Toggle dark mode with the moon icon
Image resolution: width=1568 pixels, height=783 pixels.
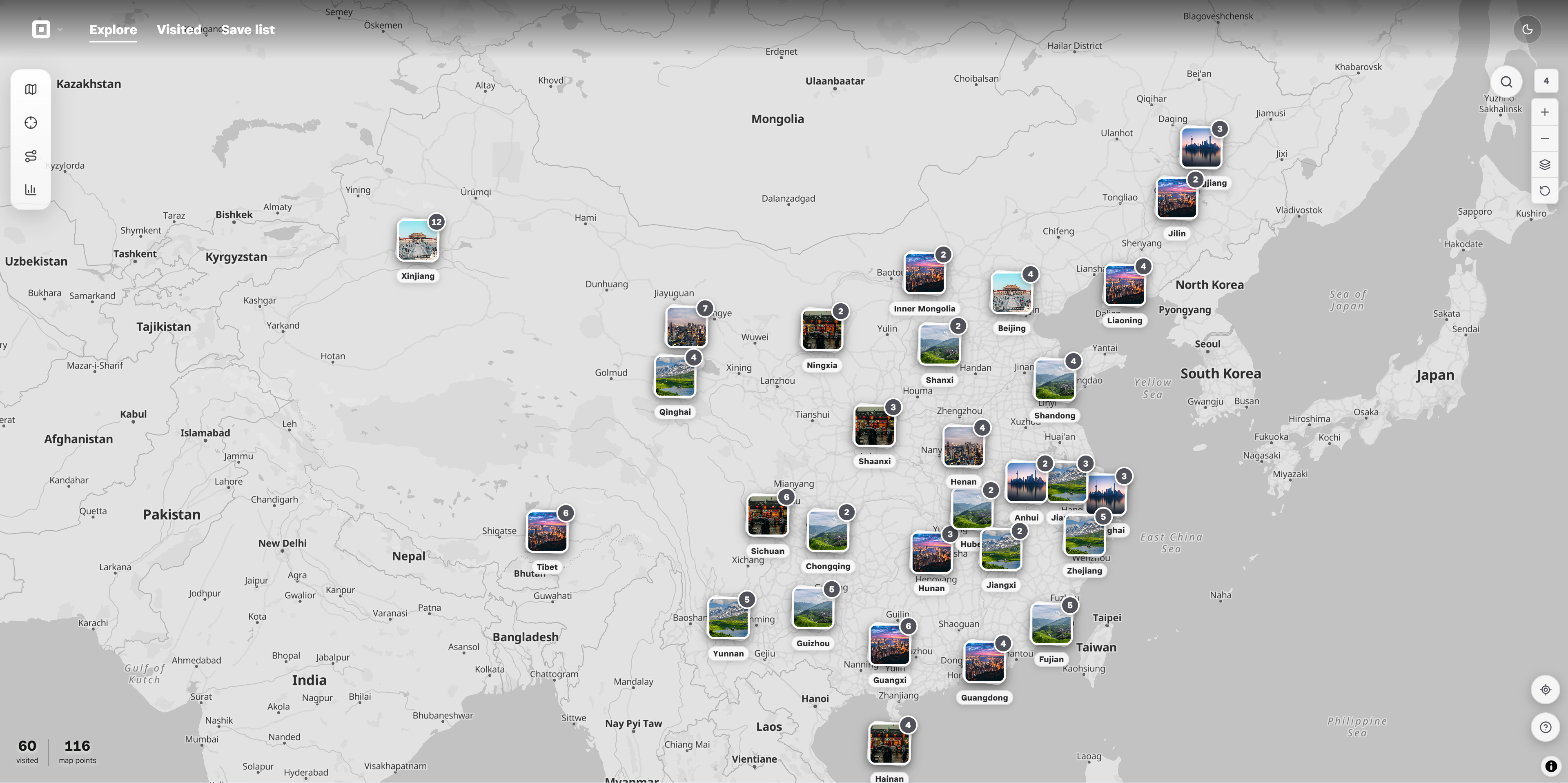click(x=1527, y=29)
